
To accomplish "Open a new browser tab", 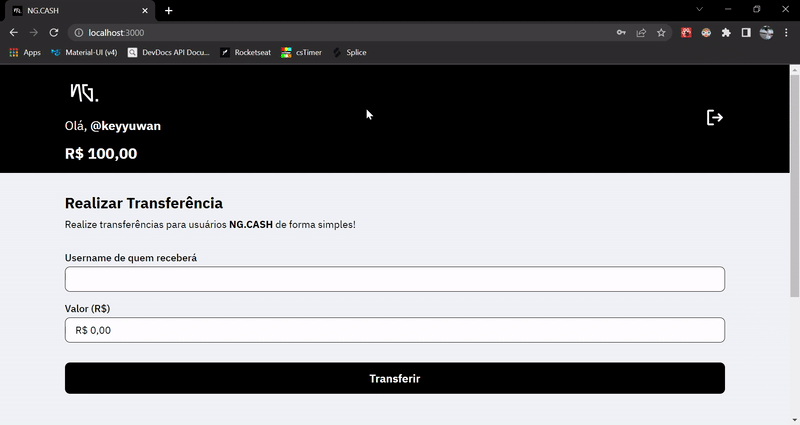I will click(169, 11).
